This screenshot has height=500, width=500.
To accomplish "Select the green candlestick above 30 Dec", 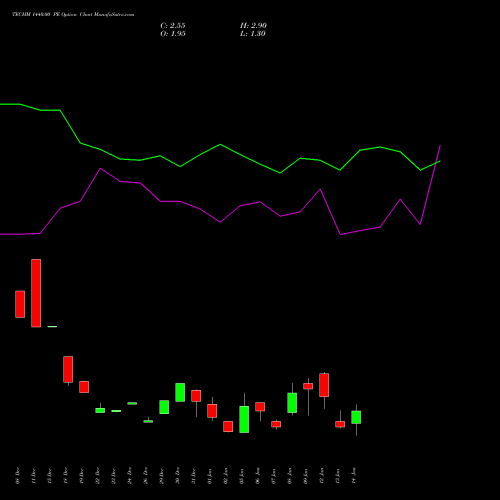I will [180, 392].
